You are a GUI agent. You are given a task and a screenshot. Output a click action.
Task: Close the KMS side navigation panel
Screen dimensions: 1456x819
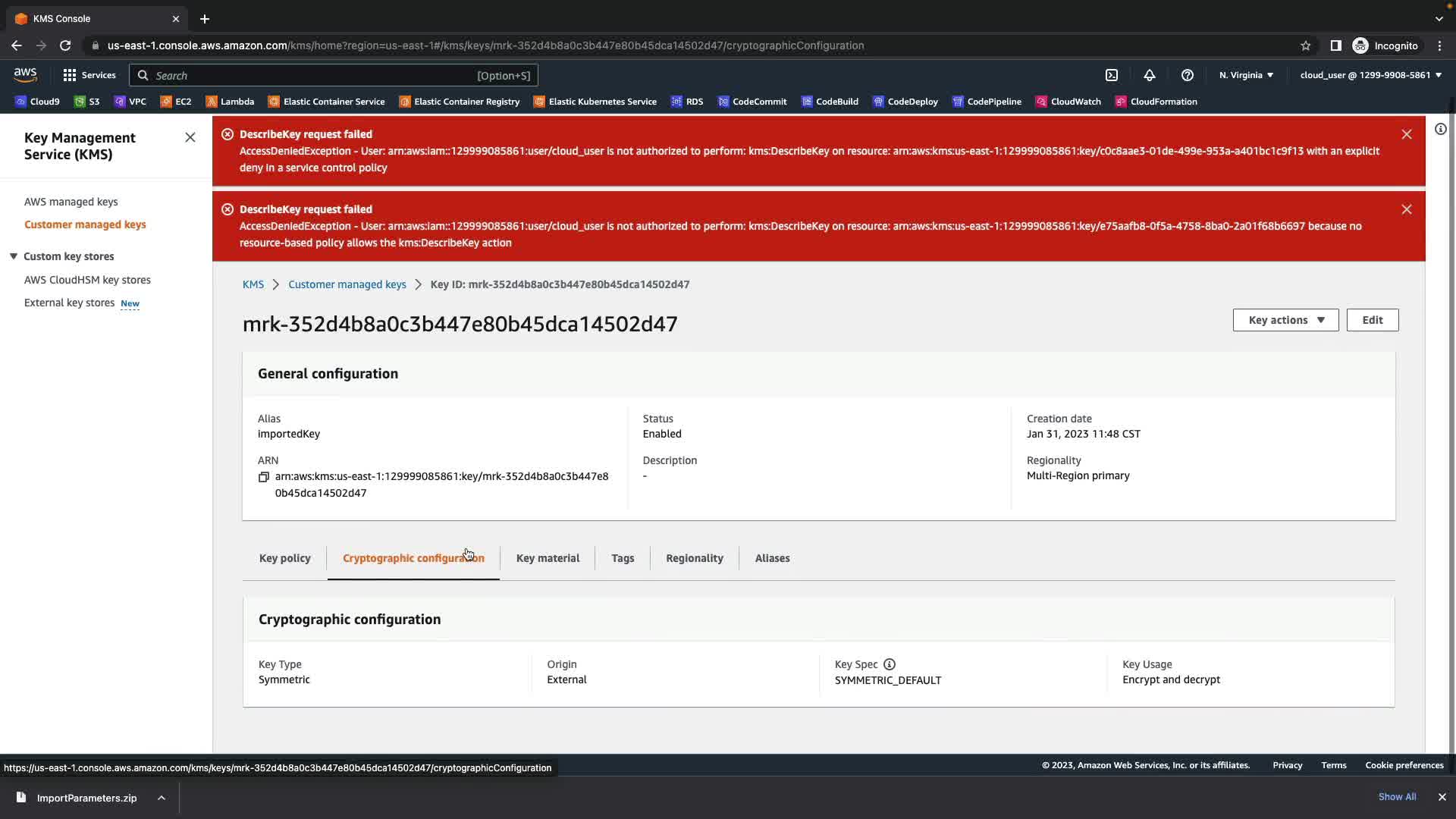(190, 137)
